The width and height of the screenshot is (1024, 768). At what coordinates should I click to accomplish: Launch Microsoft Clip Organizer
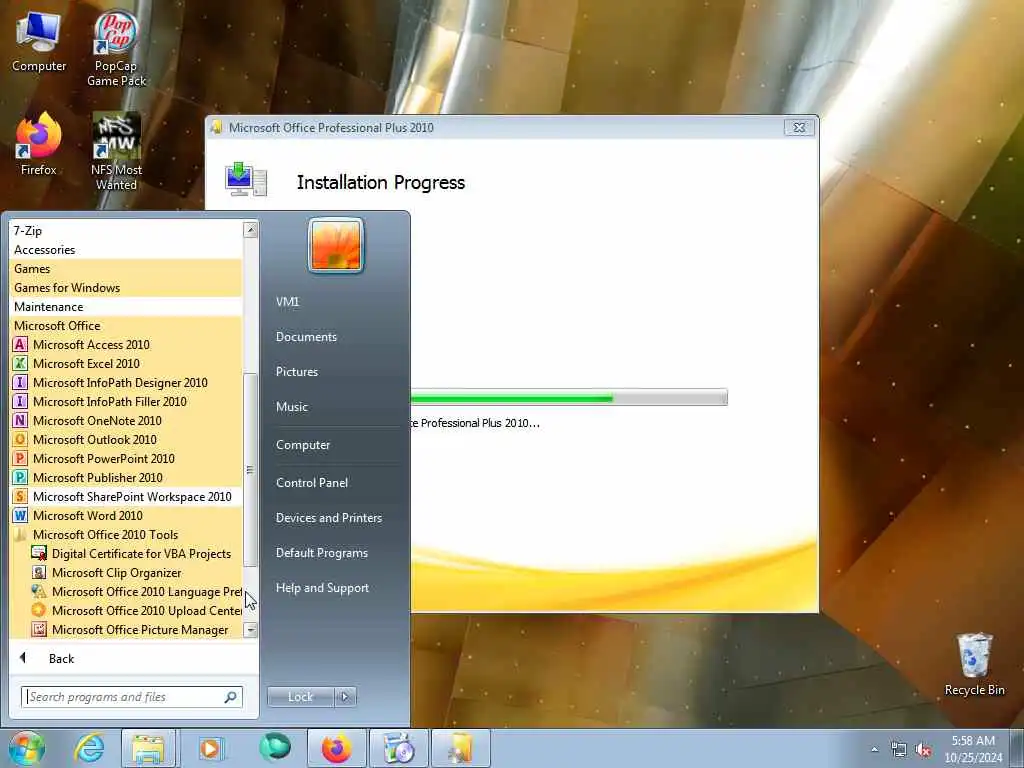pos(116,572)
